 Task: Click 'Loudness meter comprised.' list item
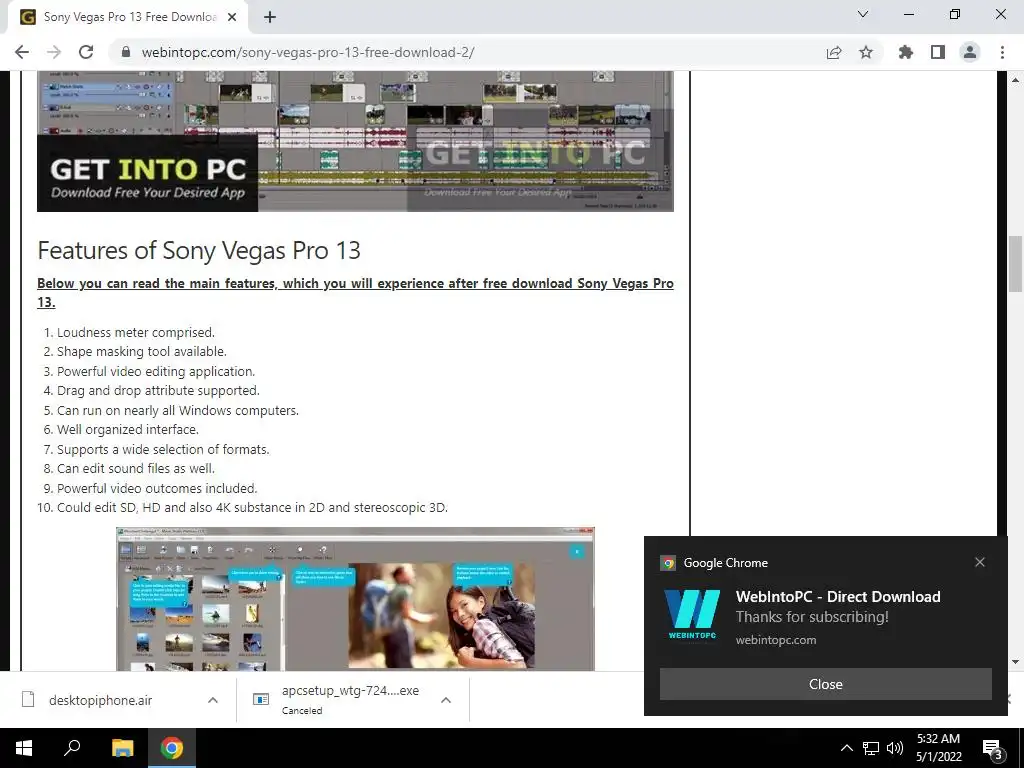(136, 332)
